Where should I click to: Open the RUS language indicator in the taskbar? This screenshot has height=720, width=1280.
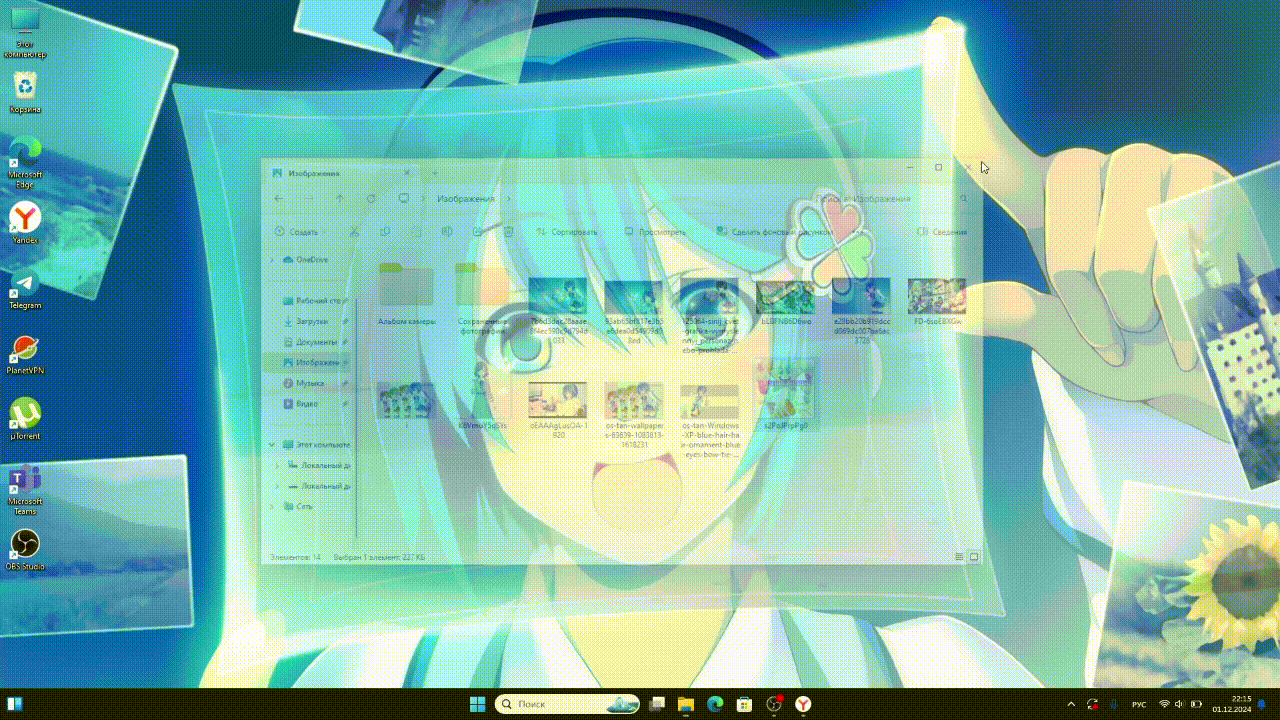click(x=1139, y=704)
